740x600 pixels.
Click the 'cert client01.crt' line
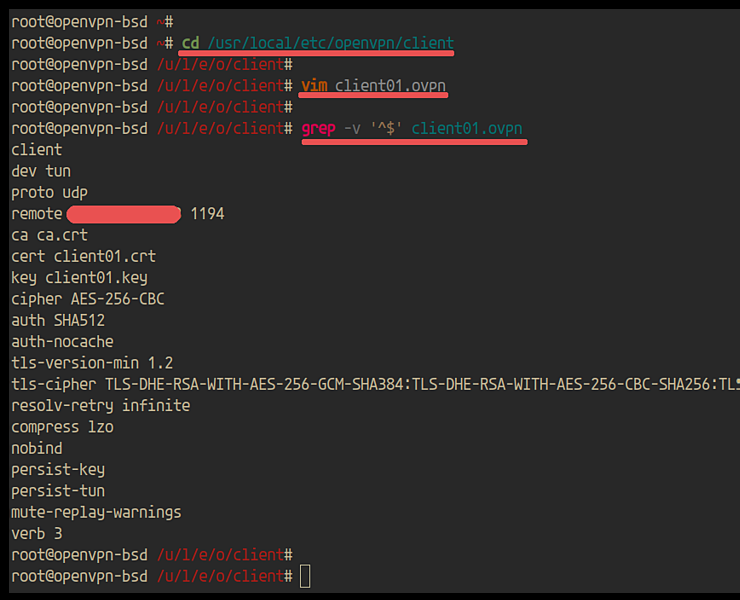point(83,256)
